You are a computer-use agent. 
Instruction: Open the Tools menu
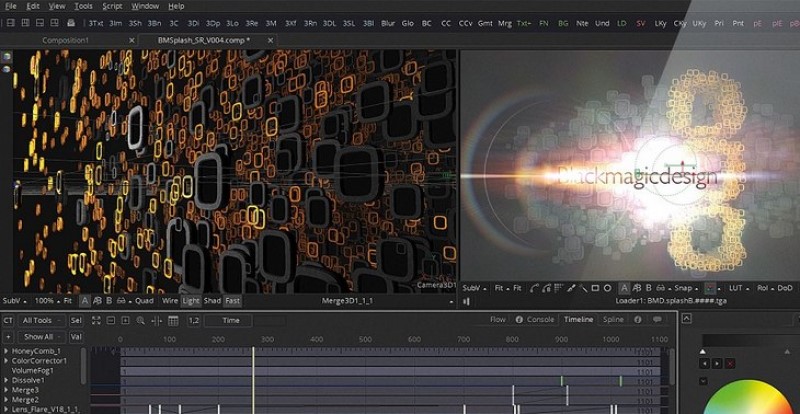(x=83, y=6)
